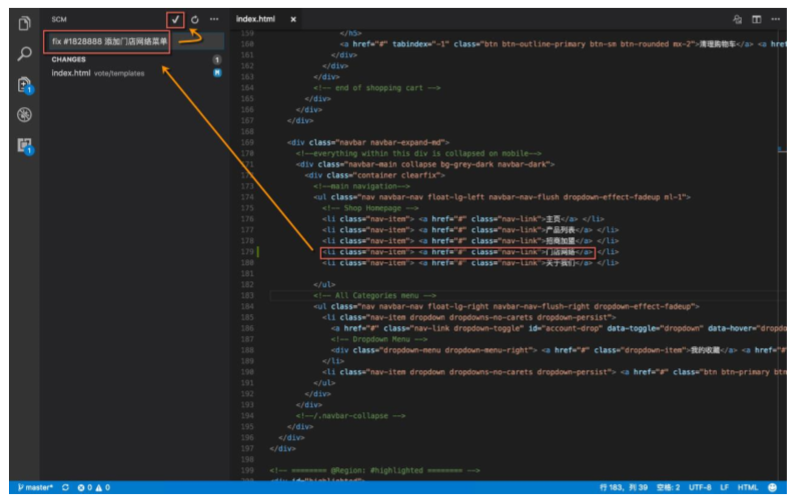
Task: Click the changes count badge
Action: pyautogui.click(x=217, y=60)
